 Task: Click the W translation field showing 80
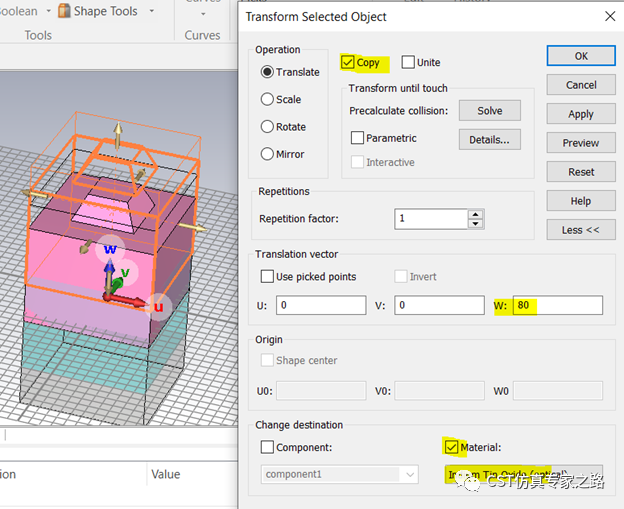[558, 305]
